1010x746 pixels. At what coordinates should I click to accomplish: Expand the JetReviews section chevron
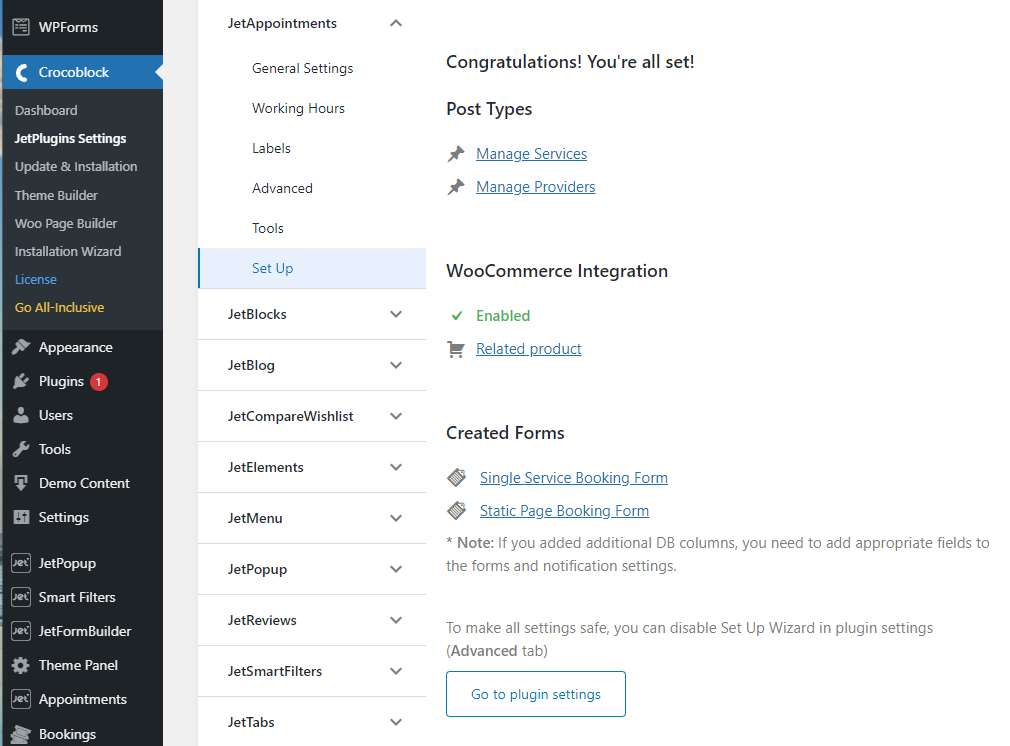point(396,620)
